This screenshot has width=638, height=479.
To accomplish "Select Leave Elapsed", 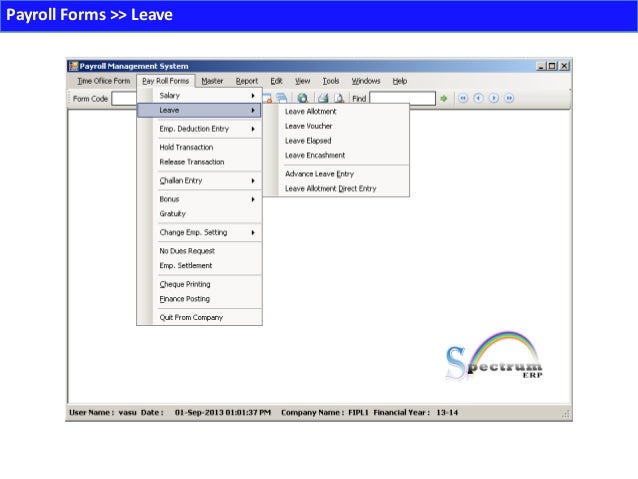I will click(343, 141).
